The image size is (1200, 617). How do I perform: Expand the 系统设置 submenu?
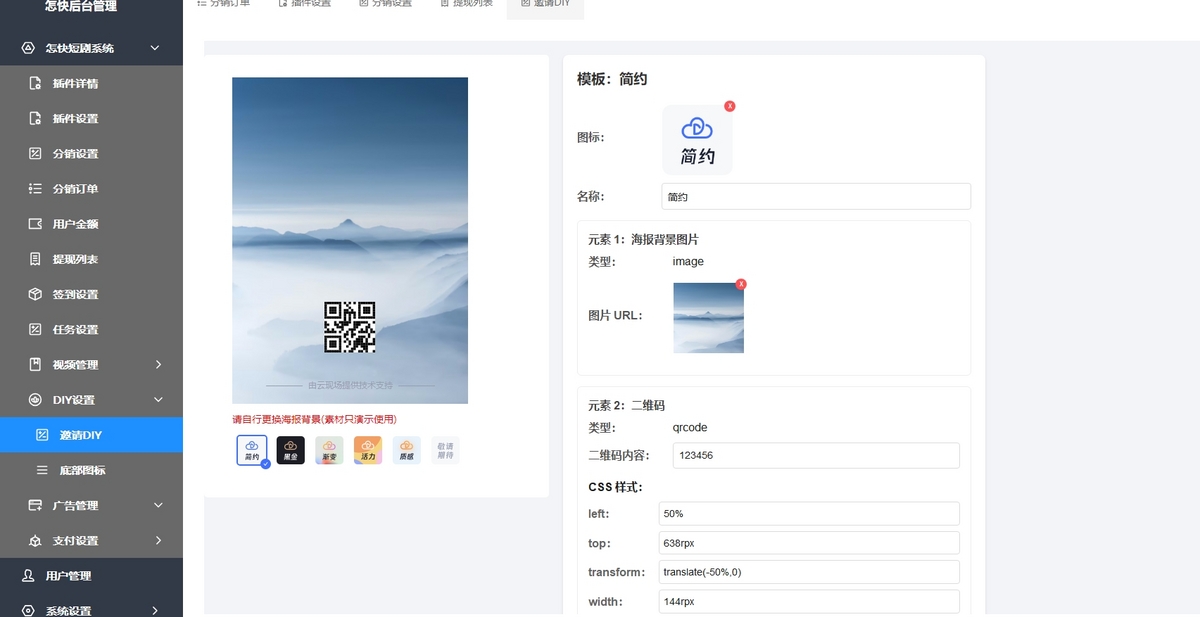(x=154, y=611)
